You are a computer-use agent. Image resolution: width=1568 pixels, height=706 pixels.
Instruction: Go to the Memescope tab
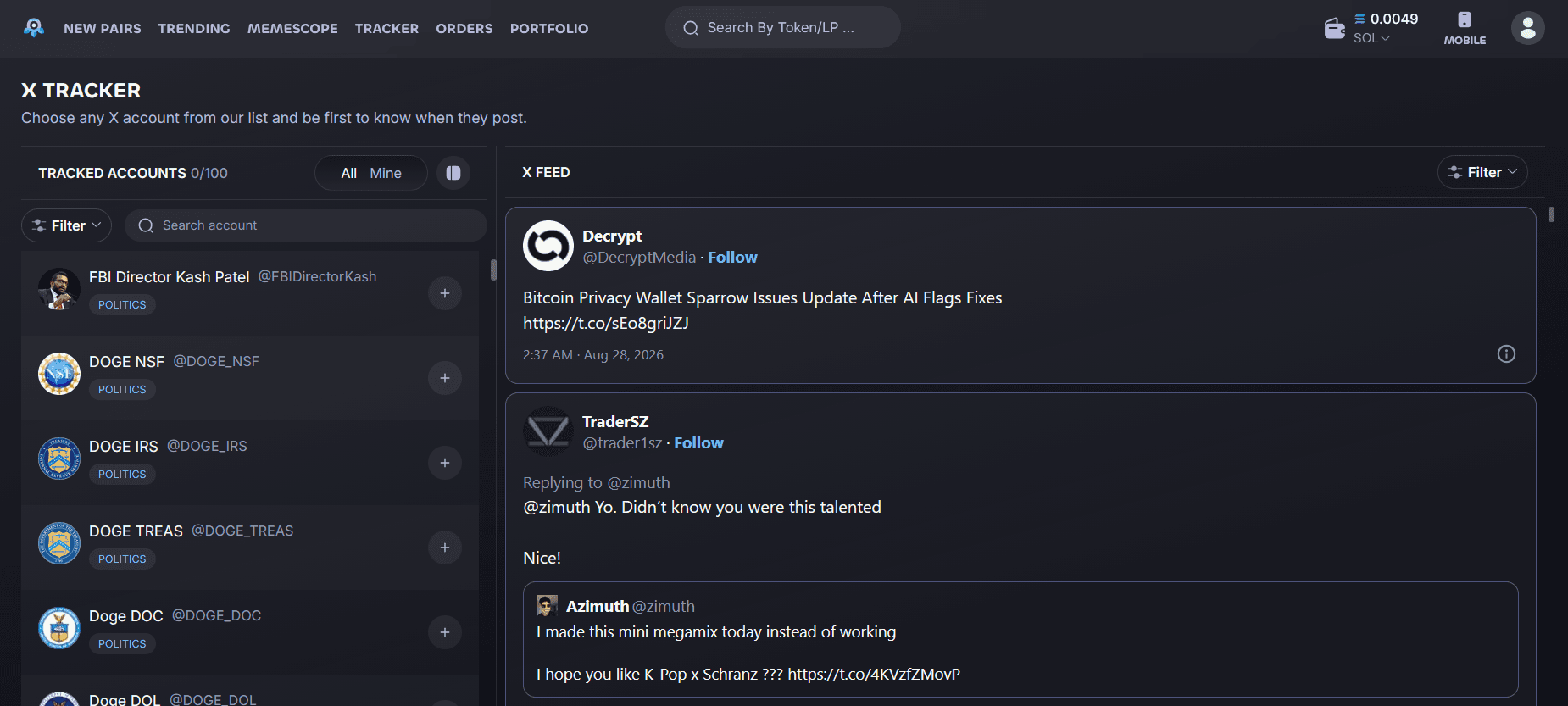(x=292, y=29)
